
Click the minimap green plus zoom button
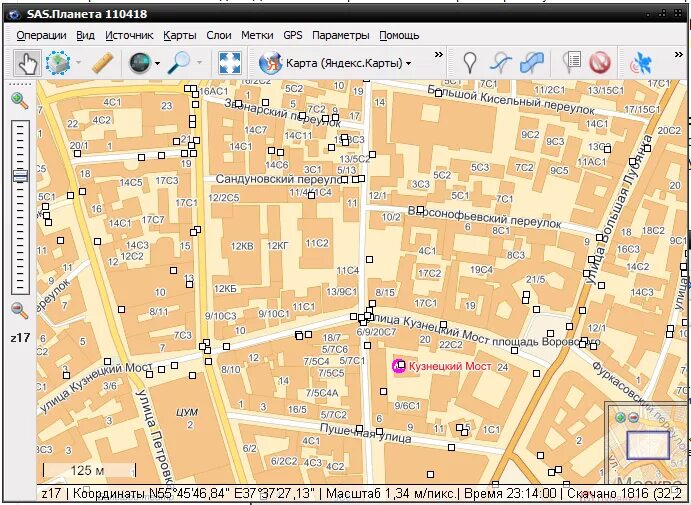[x=620, y=417]
